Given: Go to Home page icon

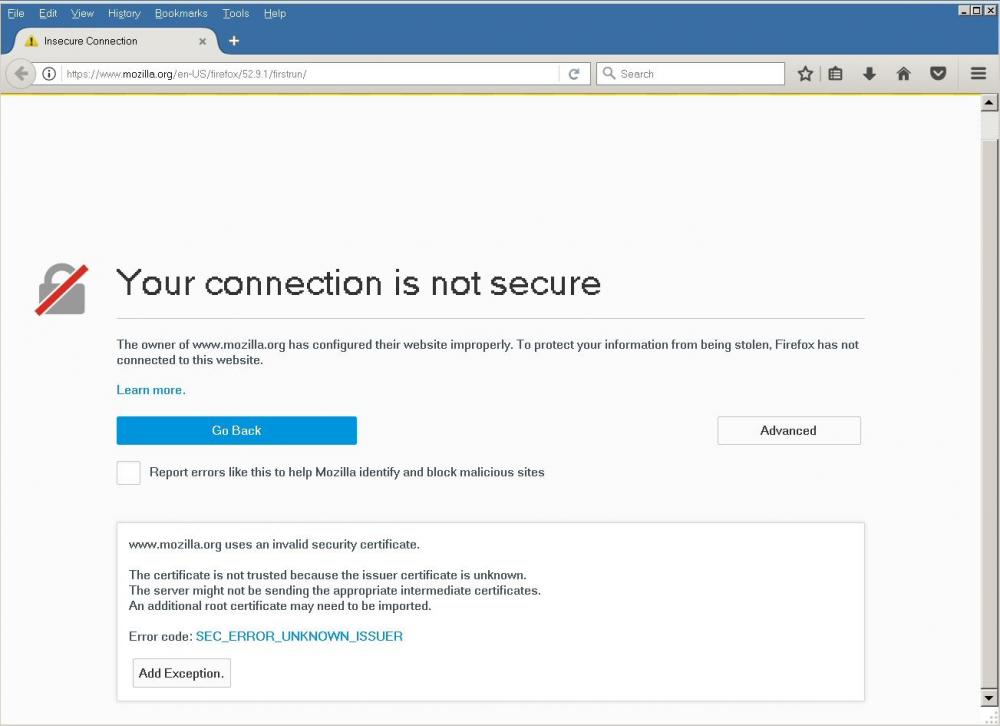Looking at the screenshot, I should [903, 74].
